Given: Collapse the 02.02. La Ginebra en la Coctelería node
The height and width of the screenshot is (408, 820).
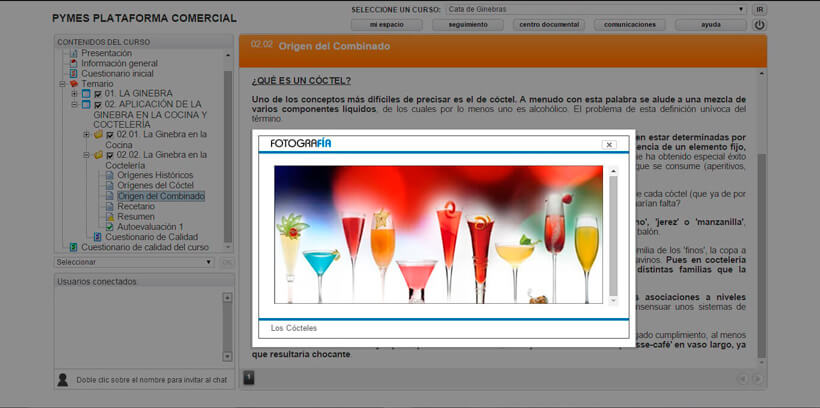Looking at the screenshot, I should click(86, 155).
